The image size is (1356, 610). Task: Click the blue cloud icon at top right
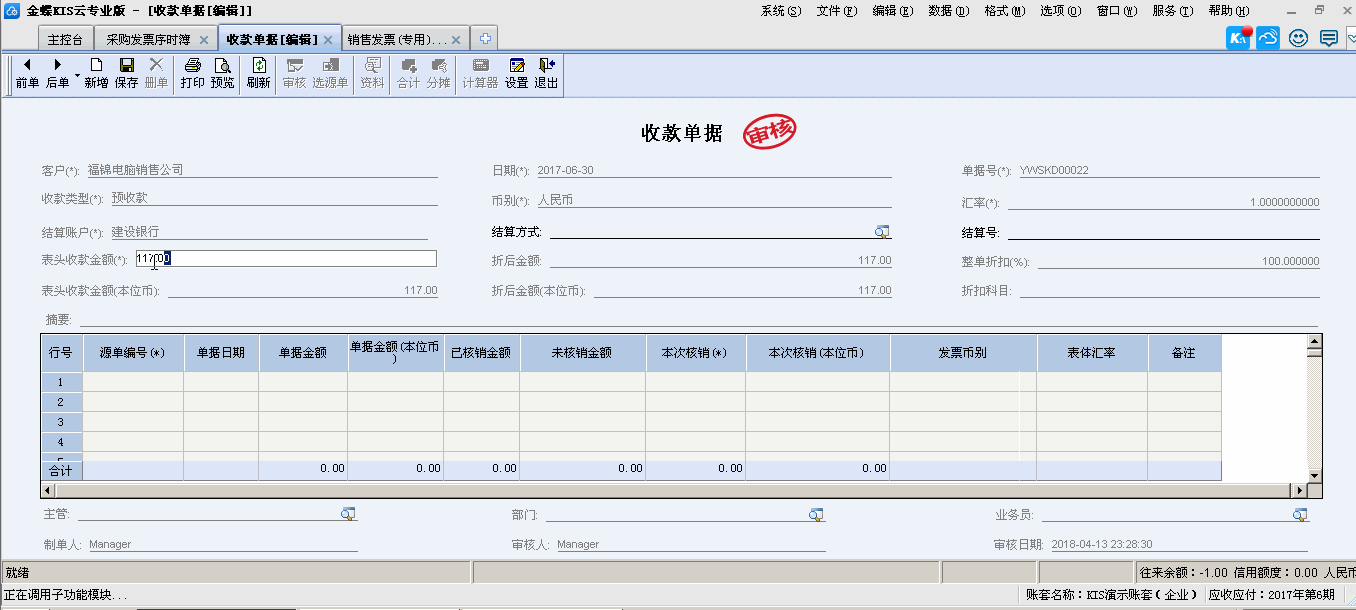1268,39
